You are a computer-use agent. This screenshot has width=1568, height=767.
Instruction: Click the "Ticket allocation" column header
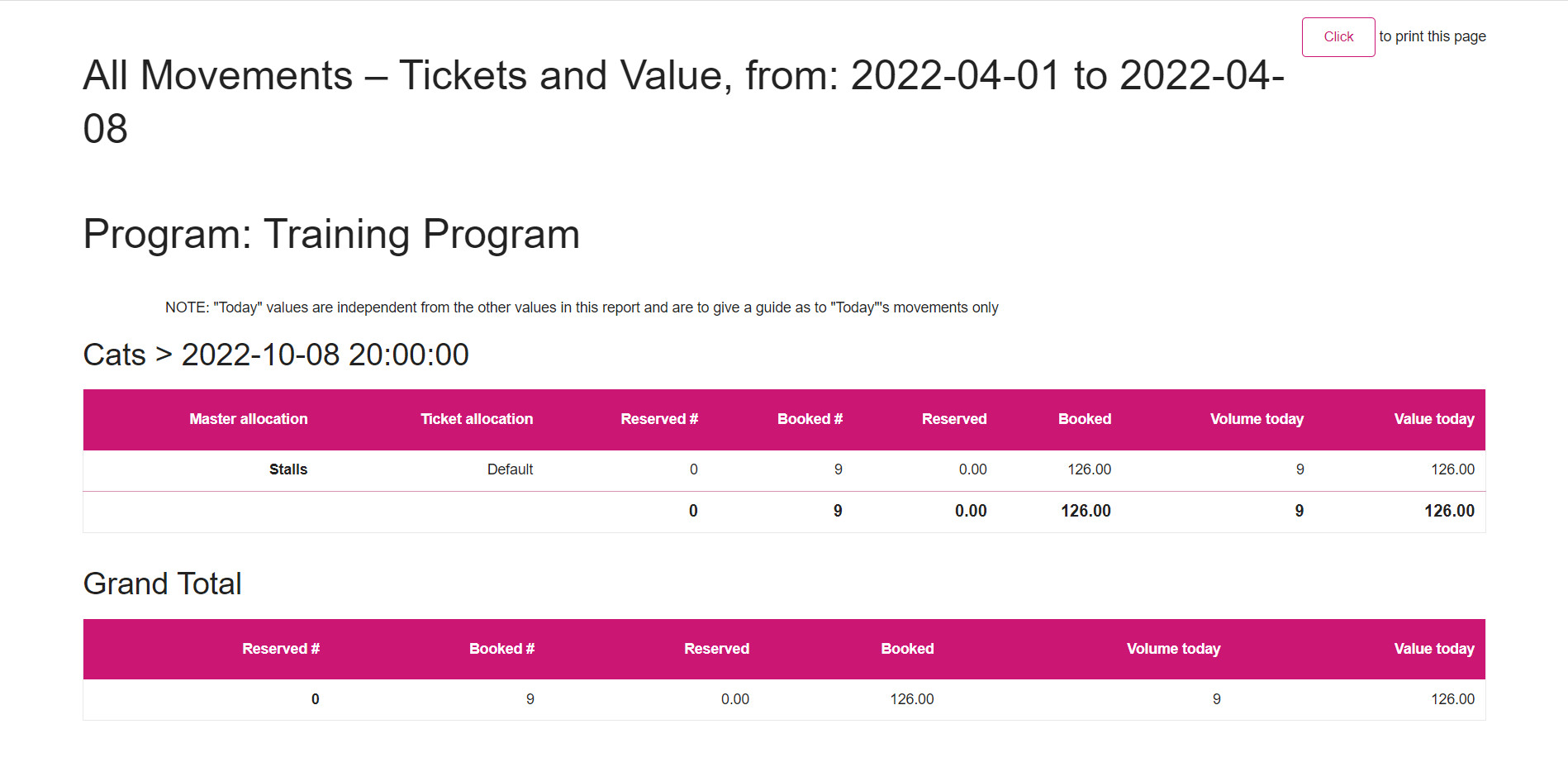coord(477,419)
